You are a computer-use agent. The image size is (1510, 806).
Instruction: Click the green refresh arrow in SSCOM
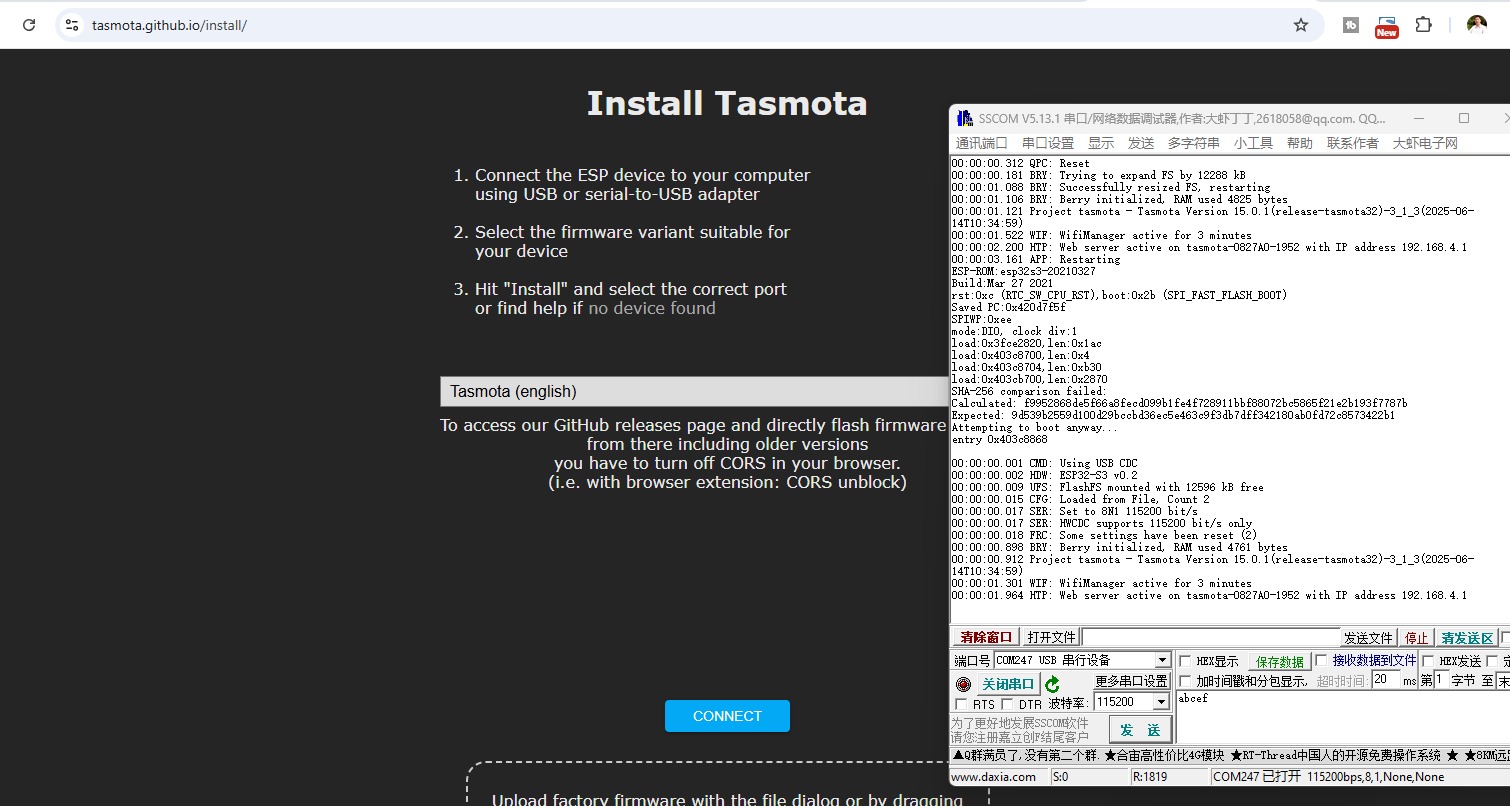(1052, 684)
